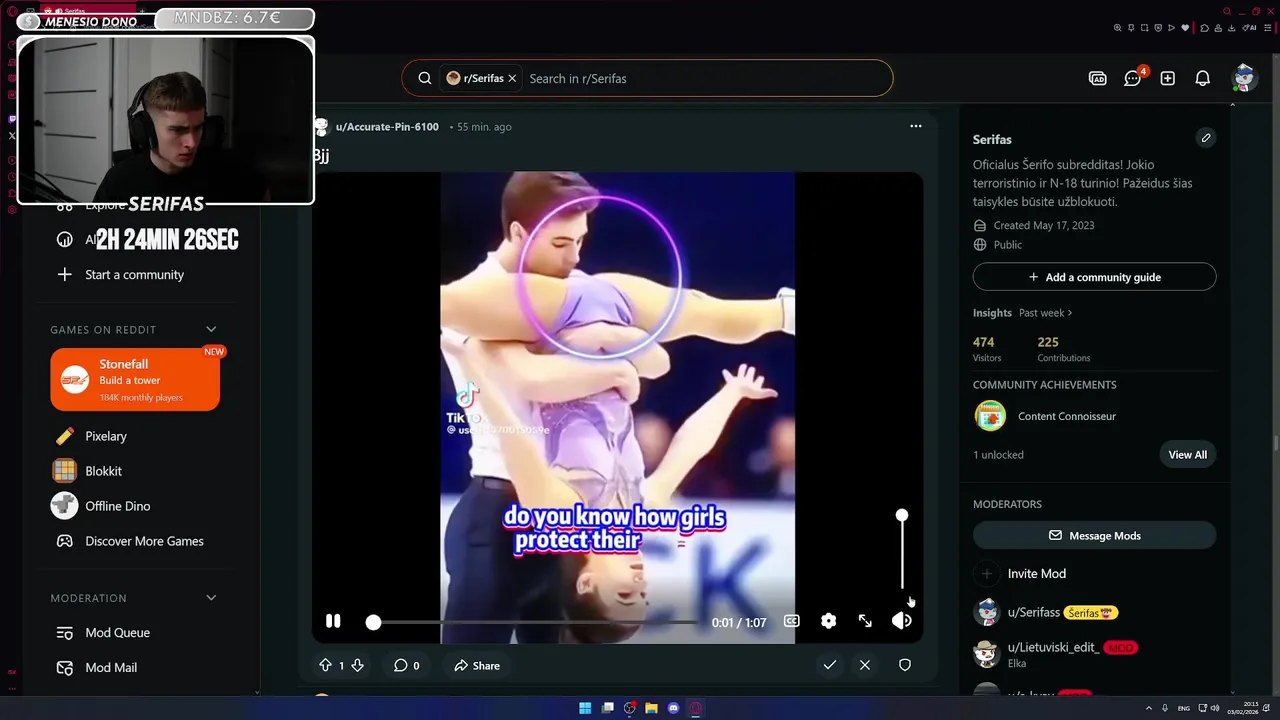Open user avatar menu
This screenshot has height=720, width=1280.
coord(1244,77)
